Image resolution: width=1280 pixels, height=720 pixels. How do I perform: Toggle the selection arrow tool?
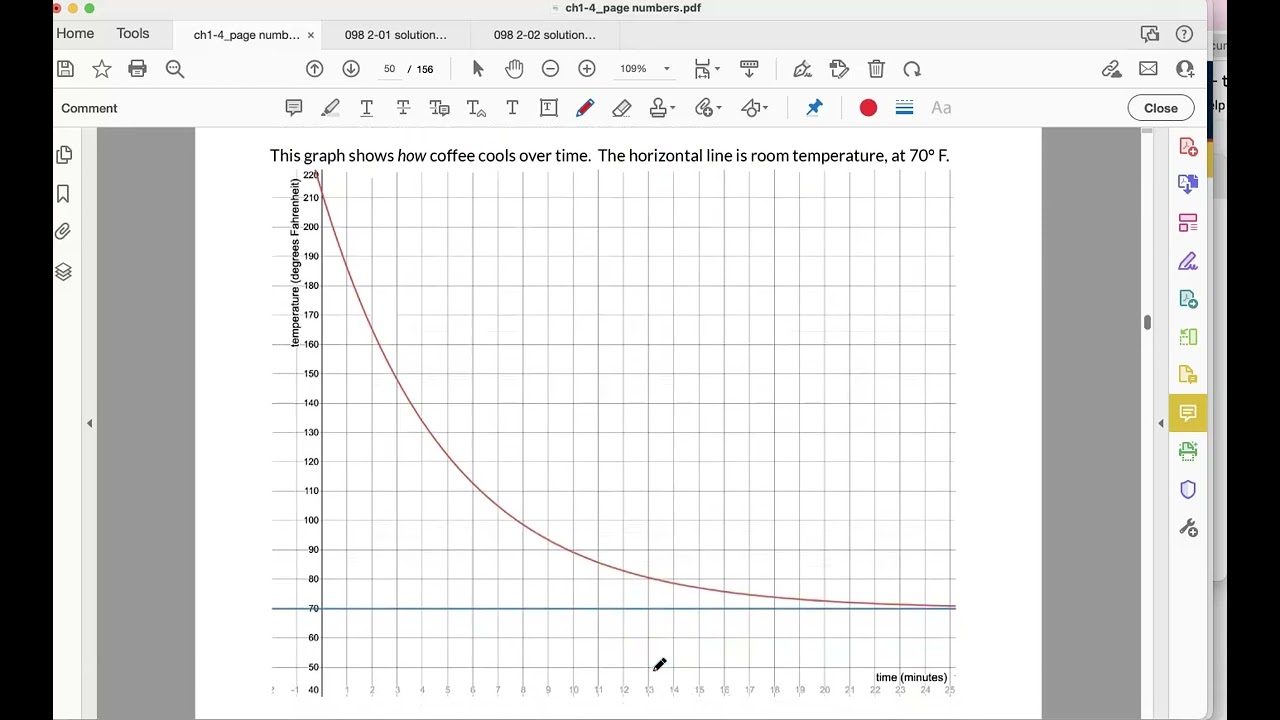click(478, 69)
